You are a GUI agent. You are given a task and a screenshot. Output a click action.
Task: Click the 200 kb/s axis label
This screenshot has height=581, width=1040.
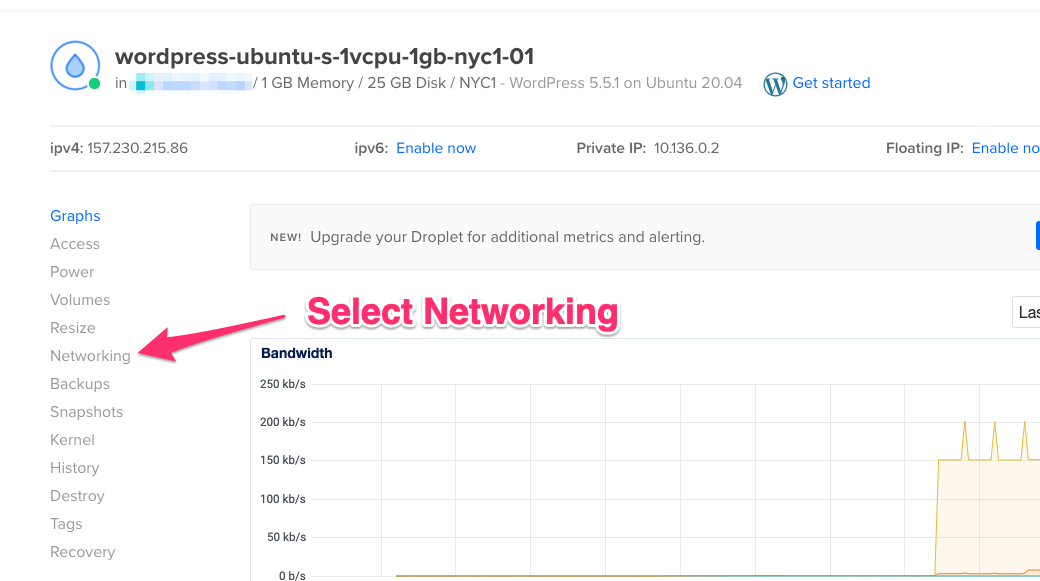(283, 422)
